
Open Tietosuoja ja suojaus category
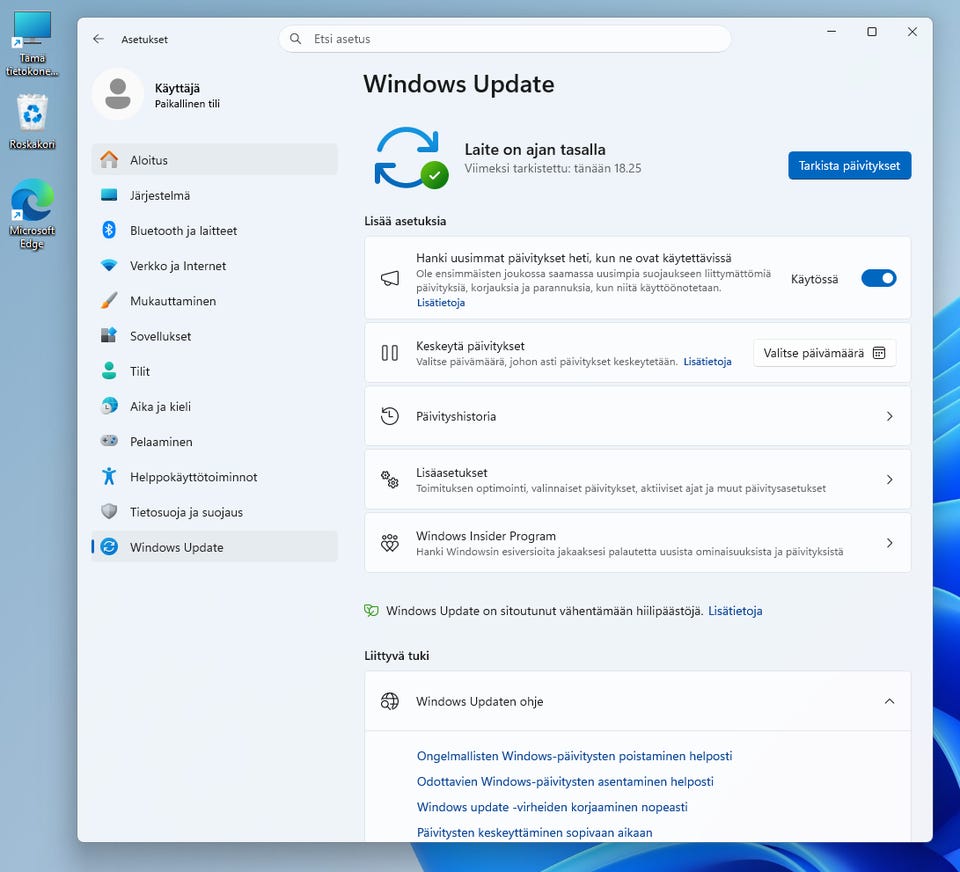tap(214, 511)
